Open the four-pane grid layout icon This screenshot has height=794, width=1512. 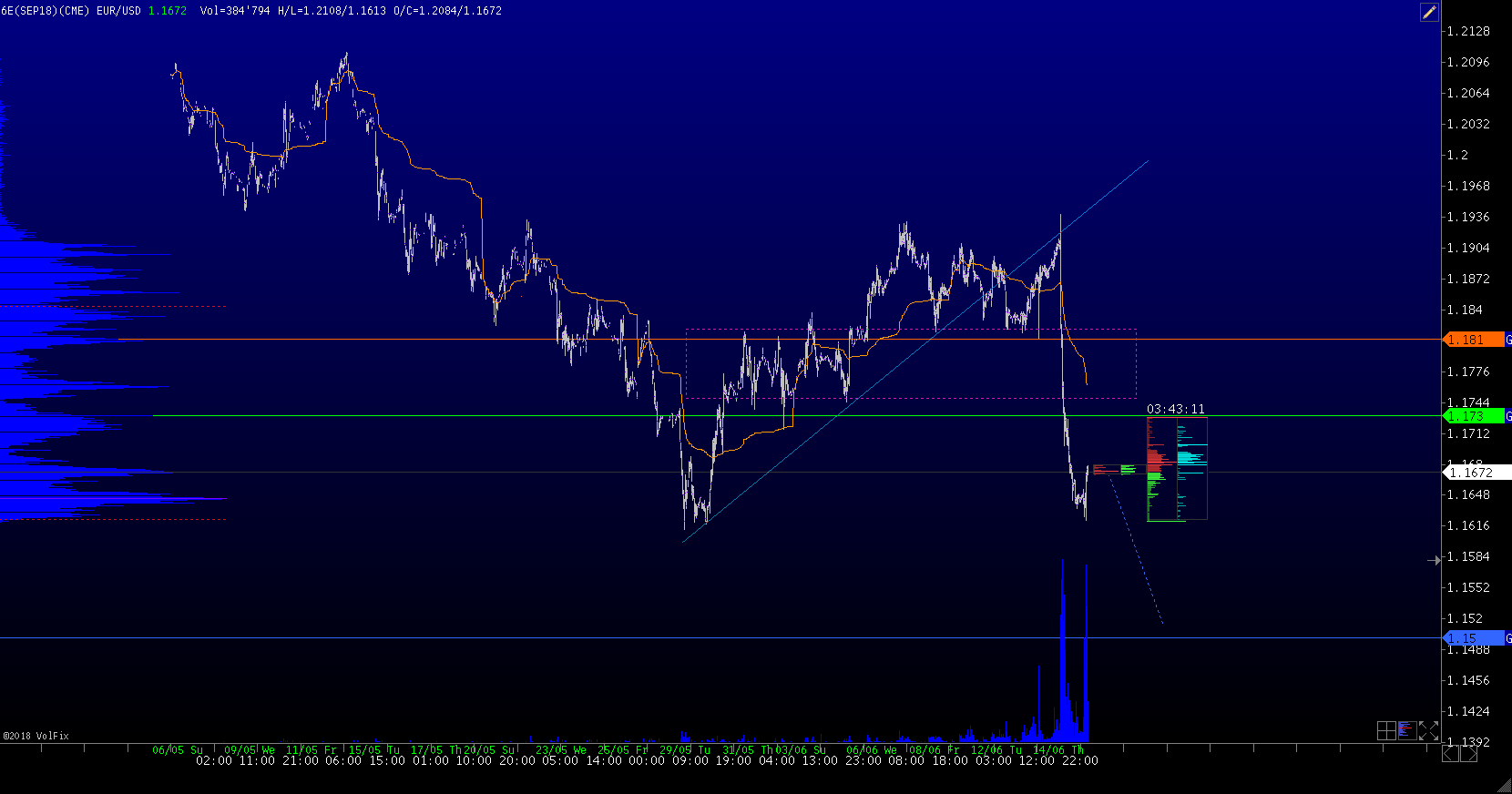pos(1386,730)
